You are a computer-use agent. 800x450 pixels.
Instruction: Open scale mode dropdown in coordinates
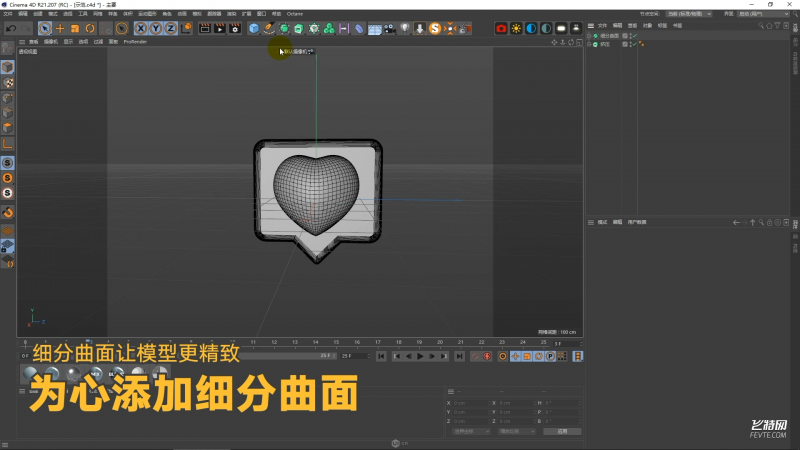point(517,431)
